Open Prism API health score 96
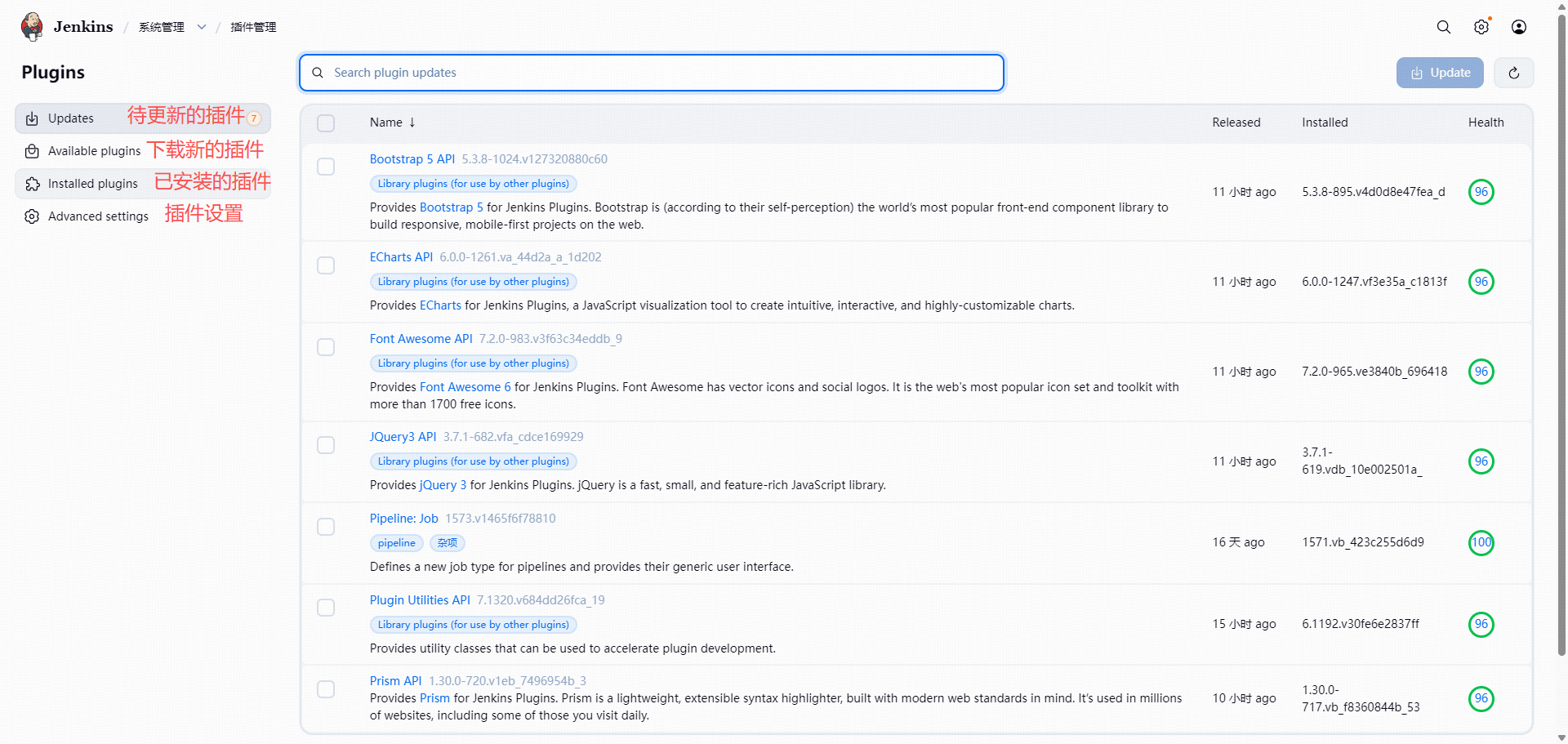 coord(1481,698)
